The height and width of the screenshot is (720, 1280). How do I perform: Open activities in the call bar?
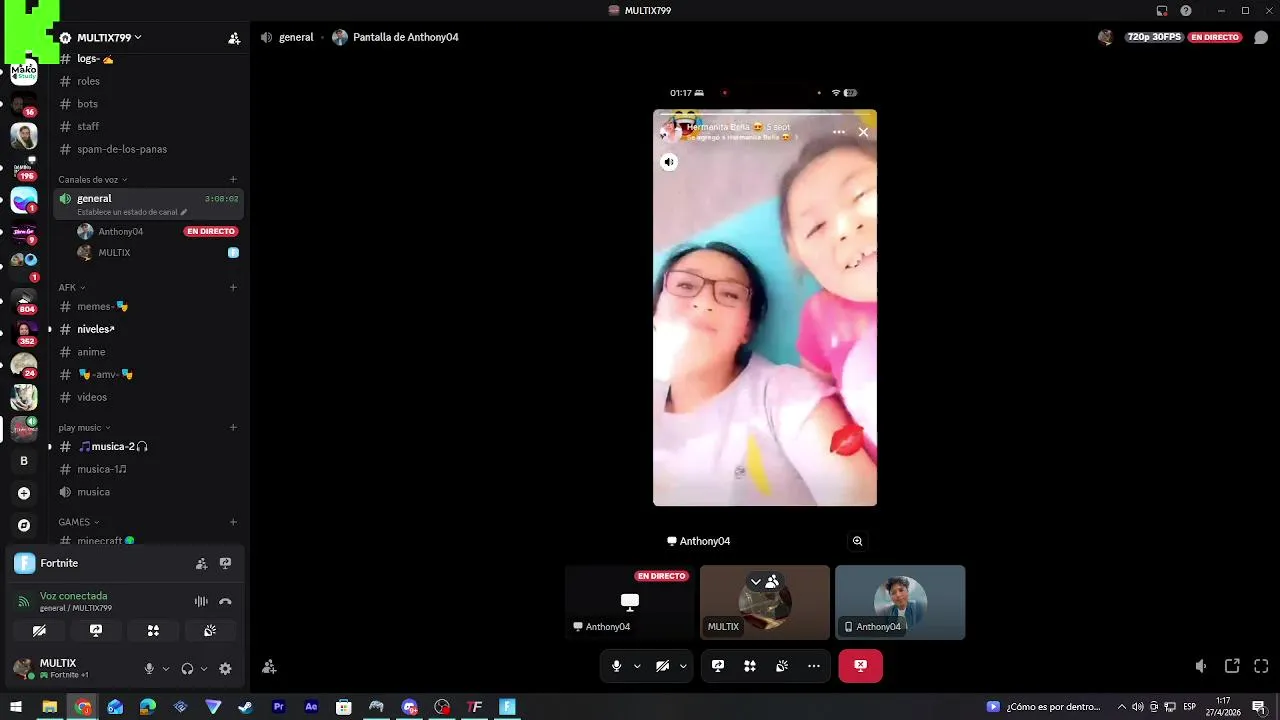(x=750, y=666)
